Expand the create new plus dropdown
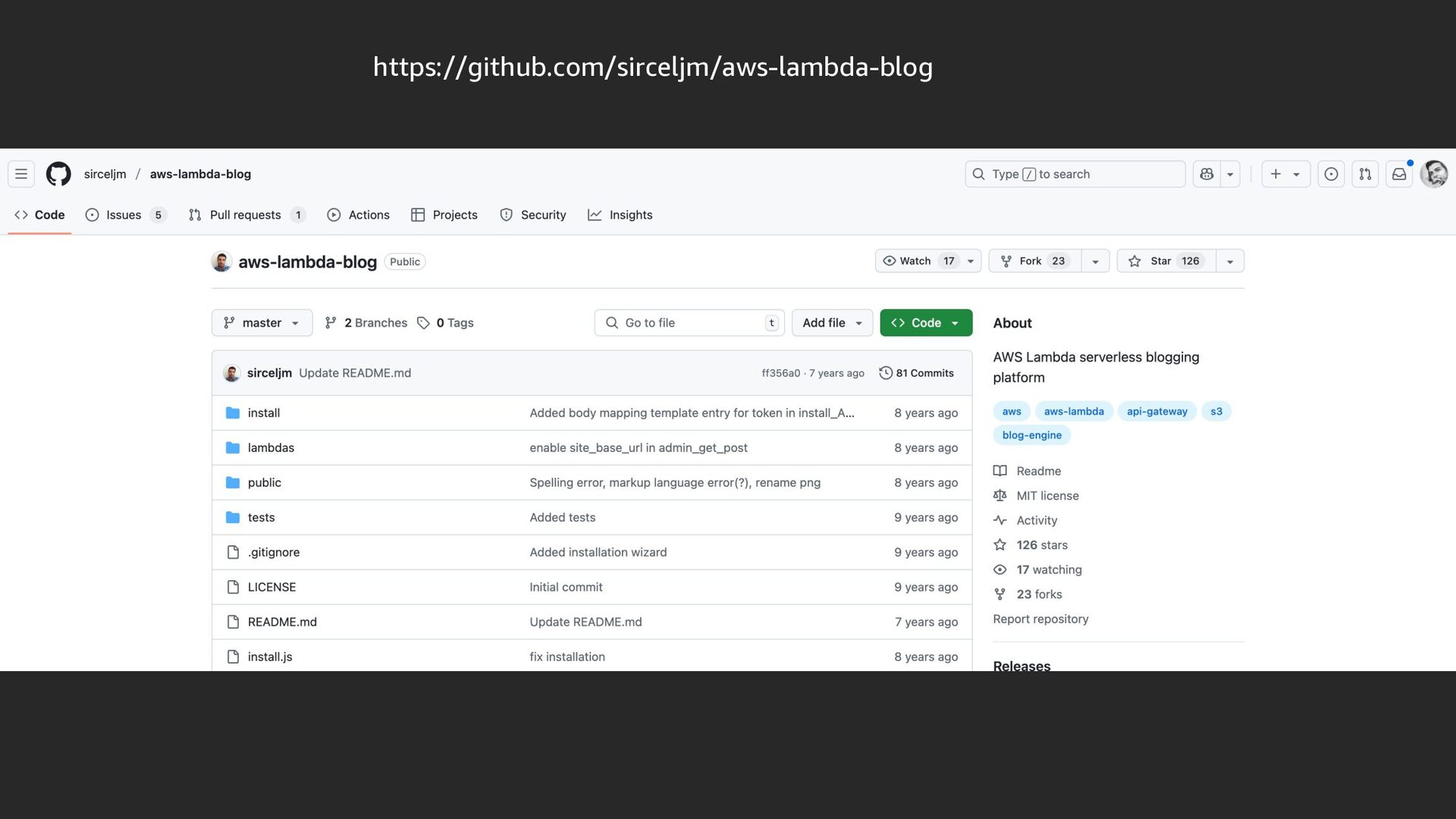 tap(1285, 174)
